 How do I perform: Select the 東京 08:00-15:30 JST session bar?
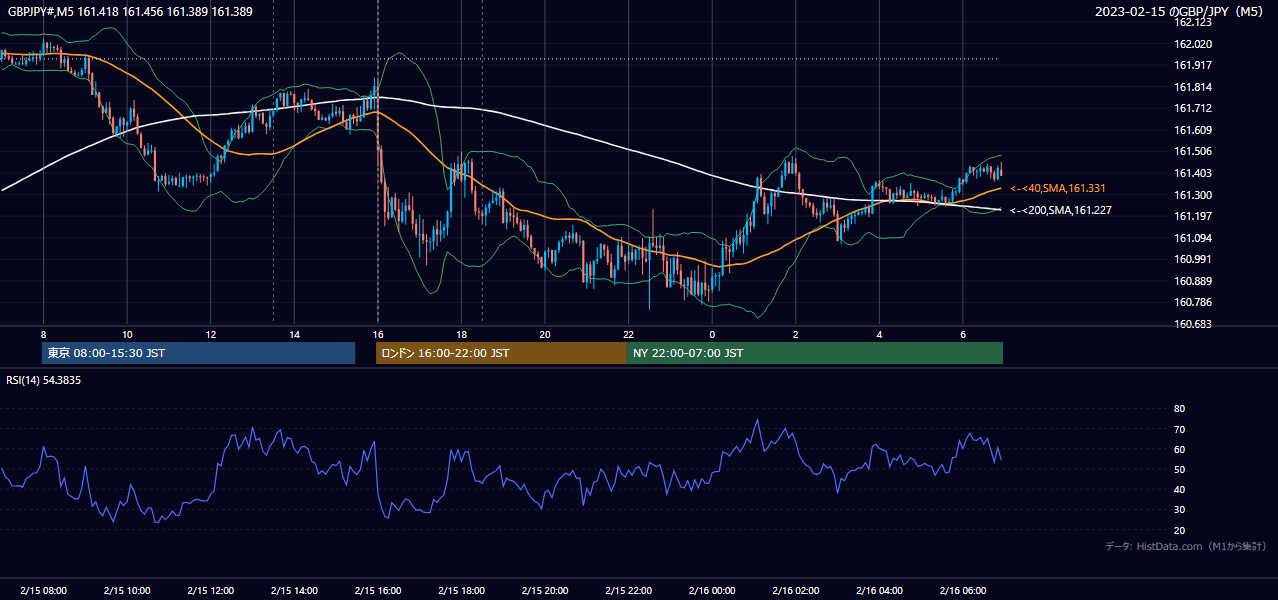coord(198,353)
